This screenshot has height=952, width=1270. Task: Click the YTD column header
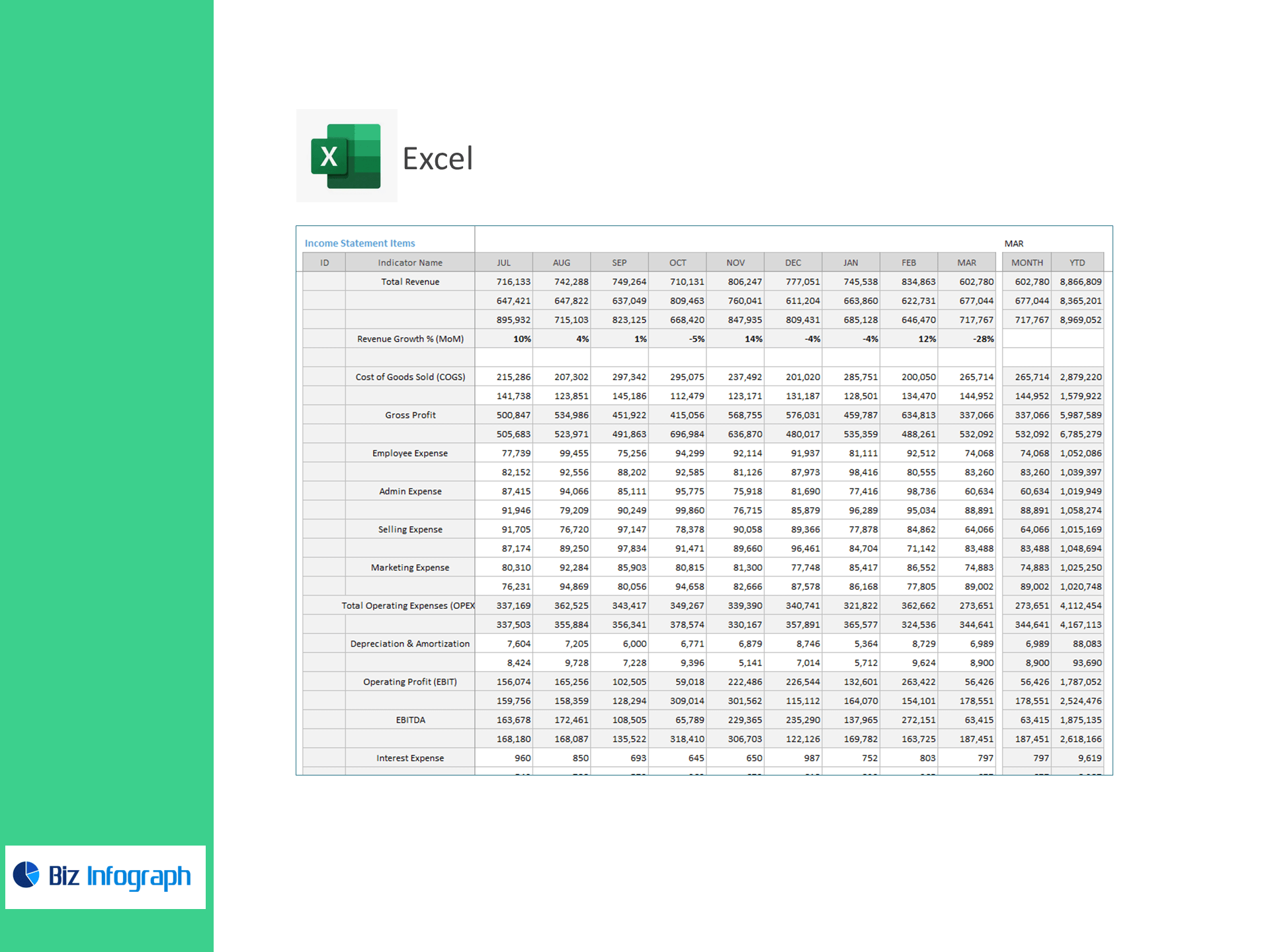click(x=1077, y=262)
